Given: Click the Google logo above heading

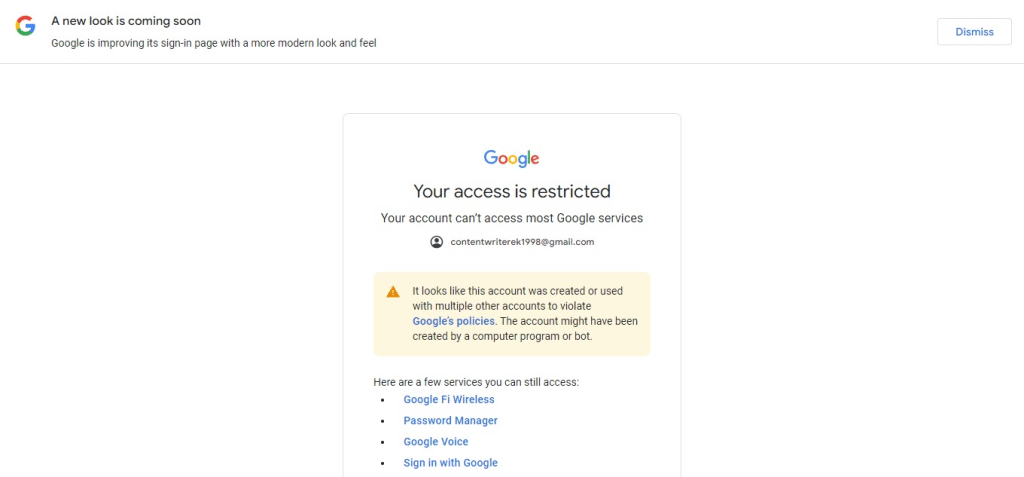Looking at the screenshot, I should (x=511, y=158).
